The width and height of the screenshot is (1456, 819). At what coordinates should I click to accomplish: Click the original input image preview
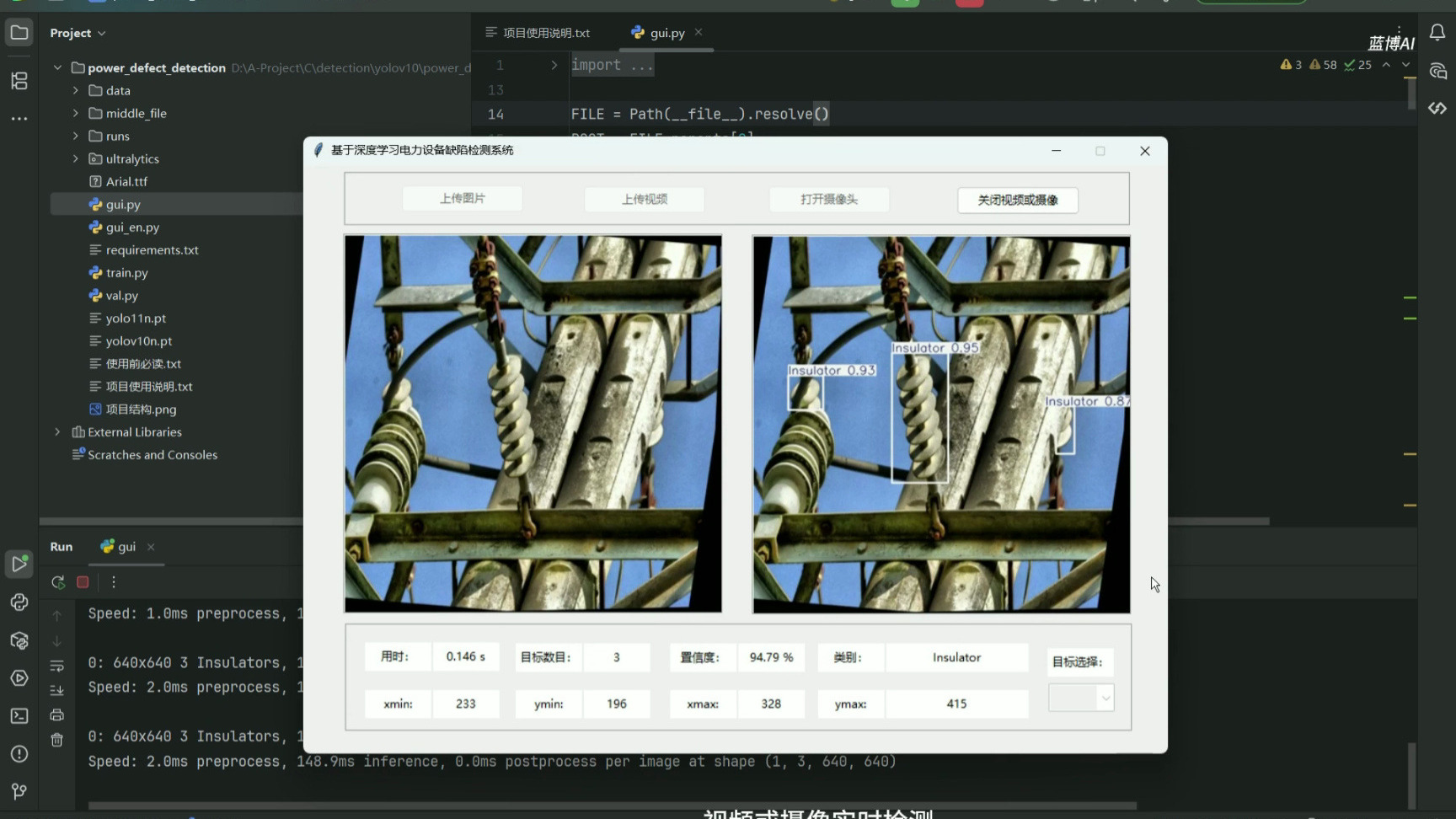coord(533,424)
